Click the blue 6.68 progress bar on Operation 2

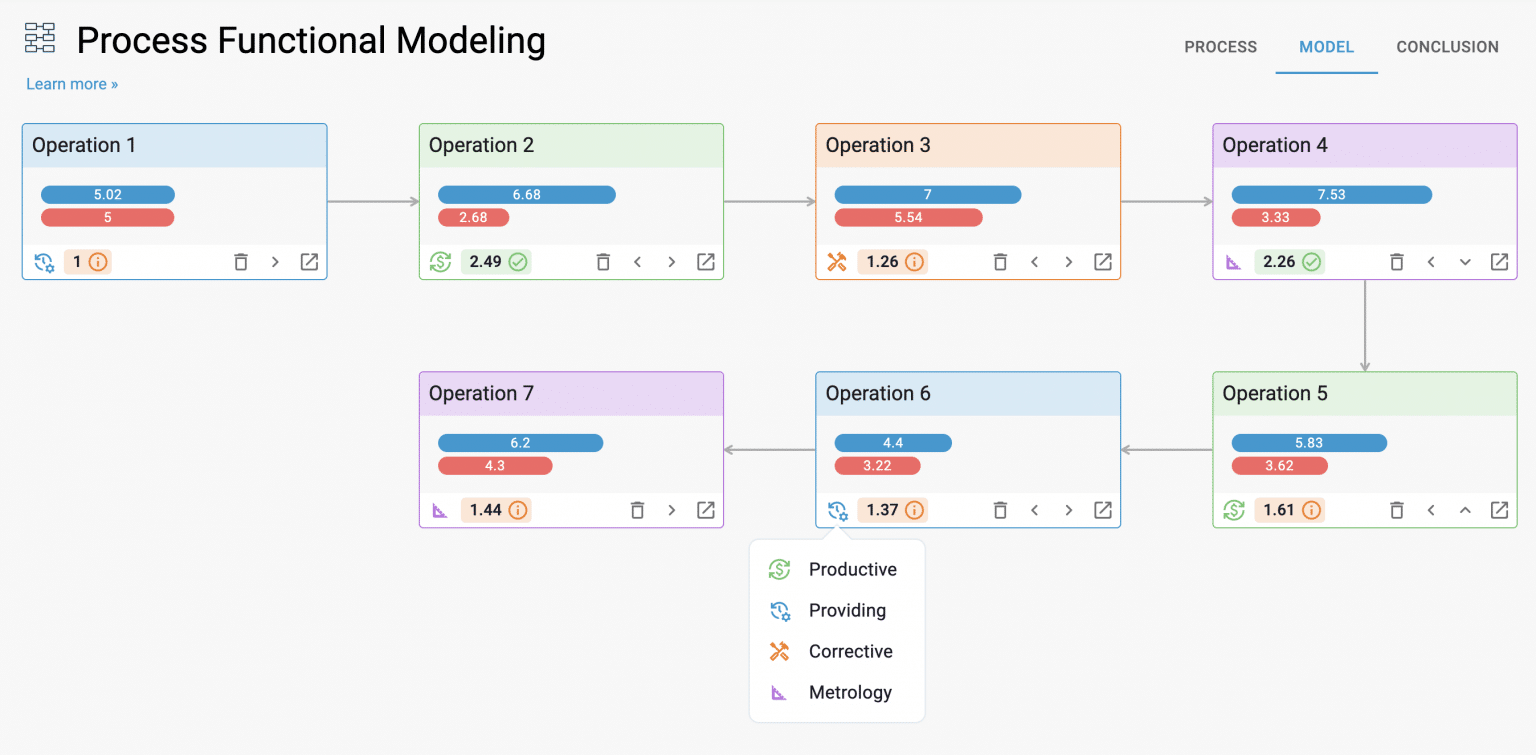527,194
